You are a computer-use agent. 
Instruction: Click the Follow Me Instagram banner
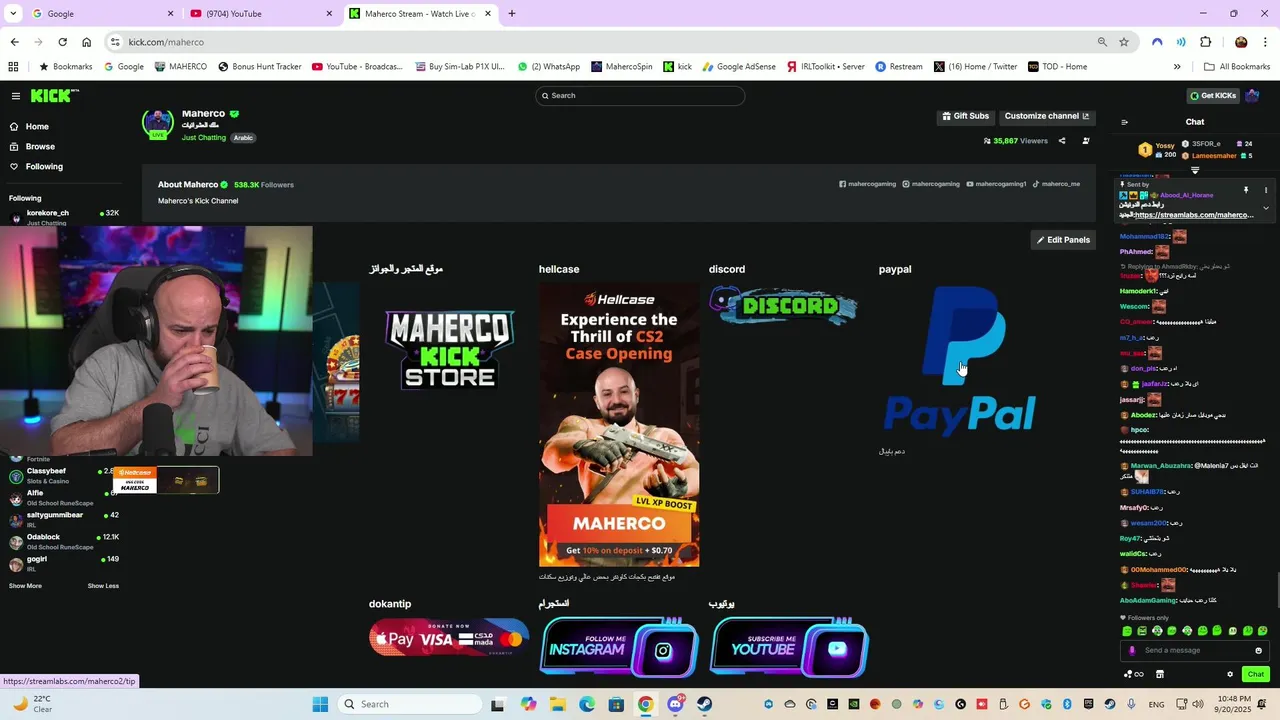pyautogui.click(x=619, y=647)
